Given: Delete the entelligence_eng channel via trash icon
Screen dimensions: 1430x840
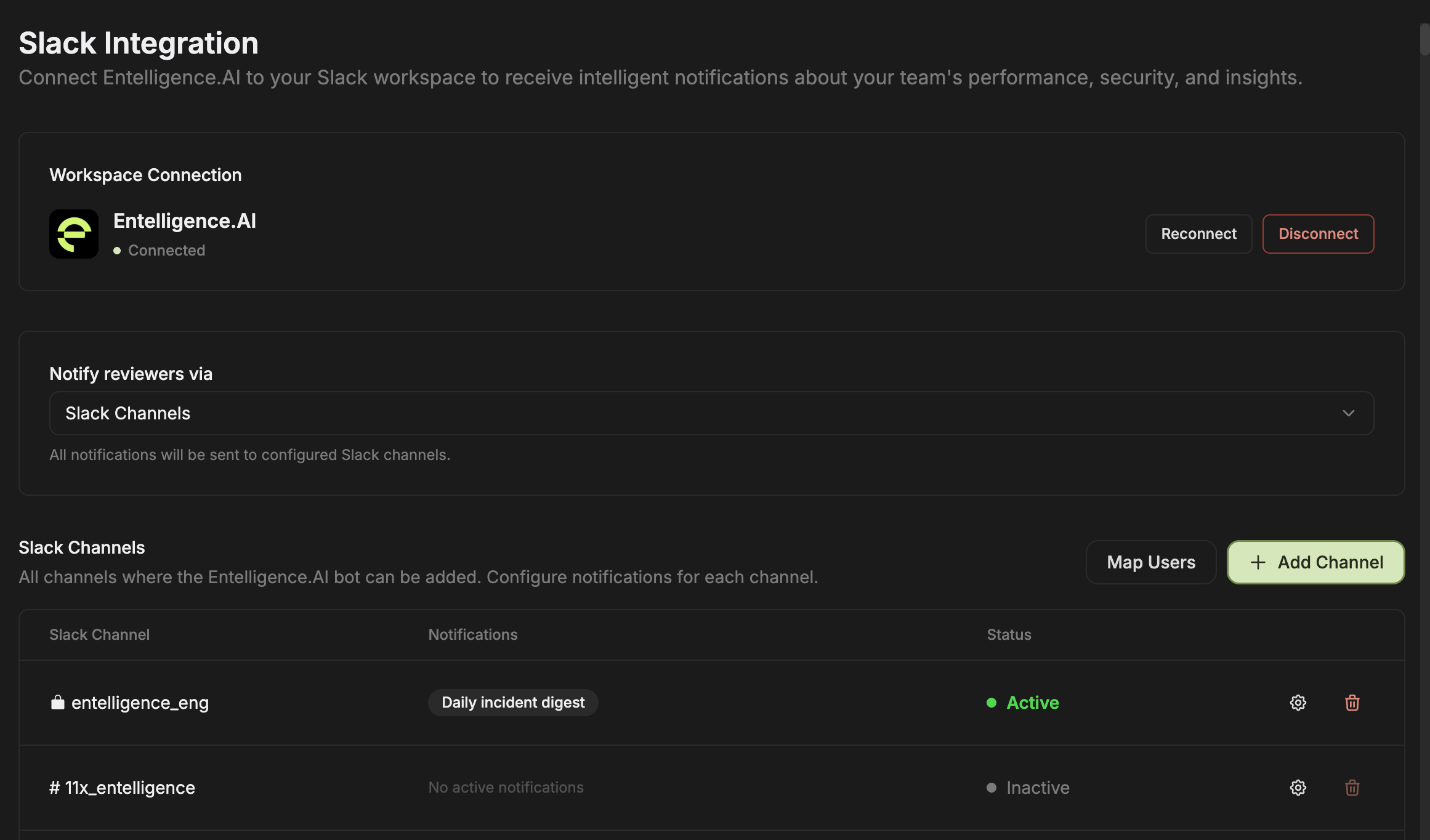Looking at the screenshot, I should point(1352,703).
